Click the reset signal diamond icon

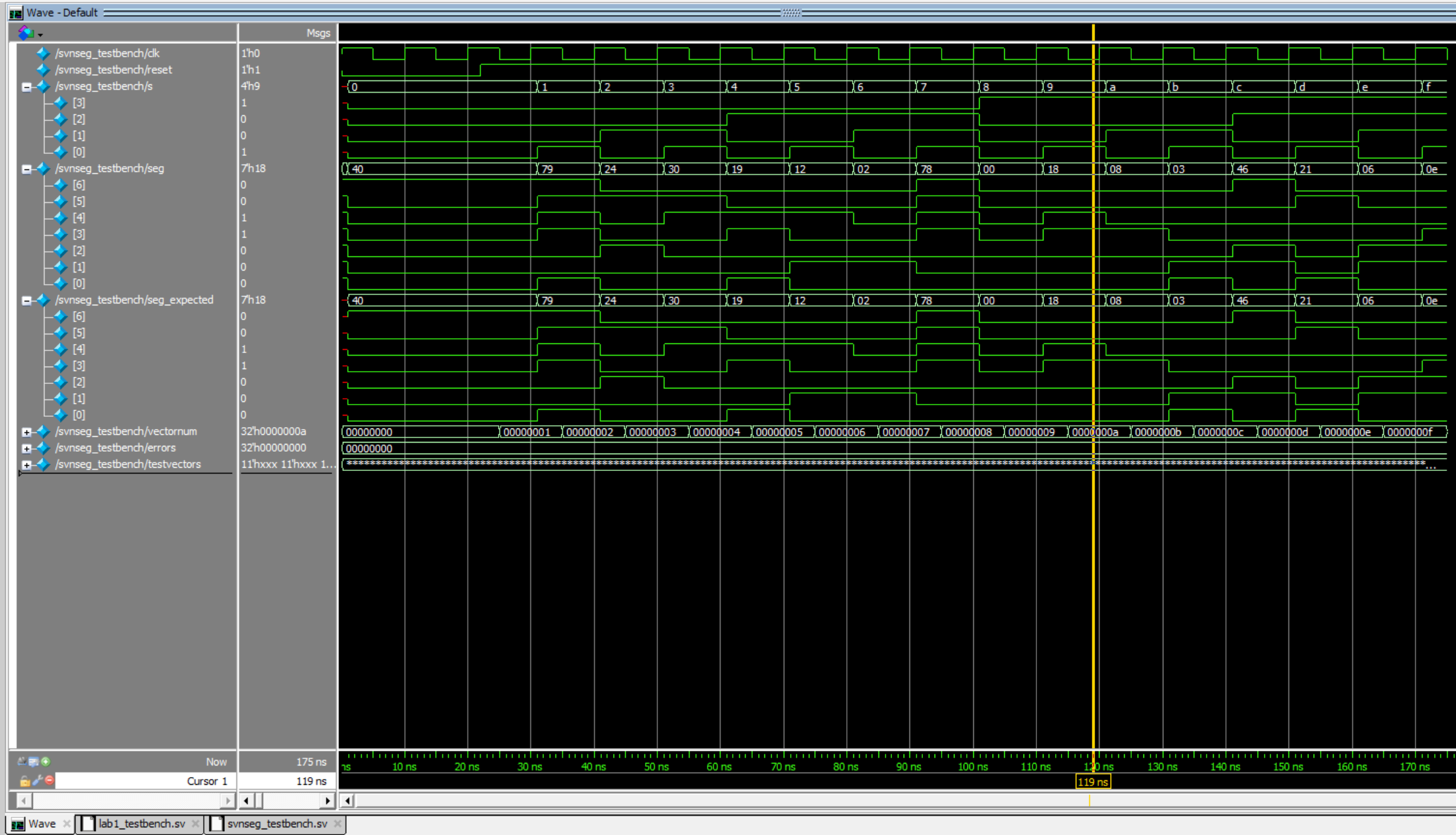coord(43,70)
